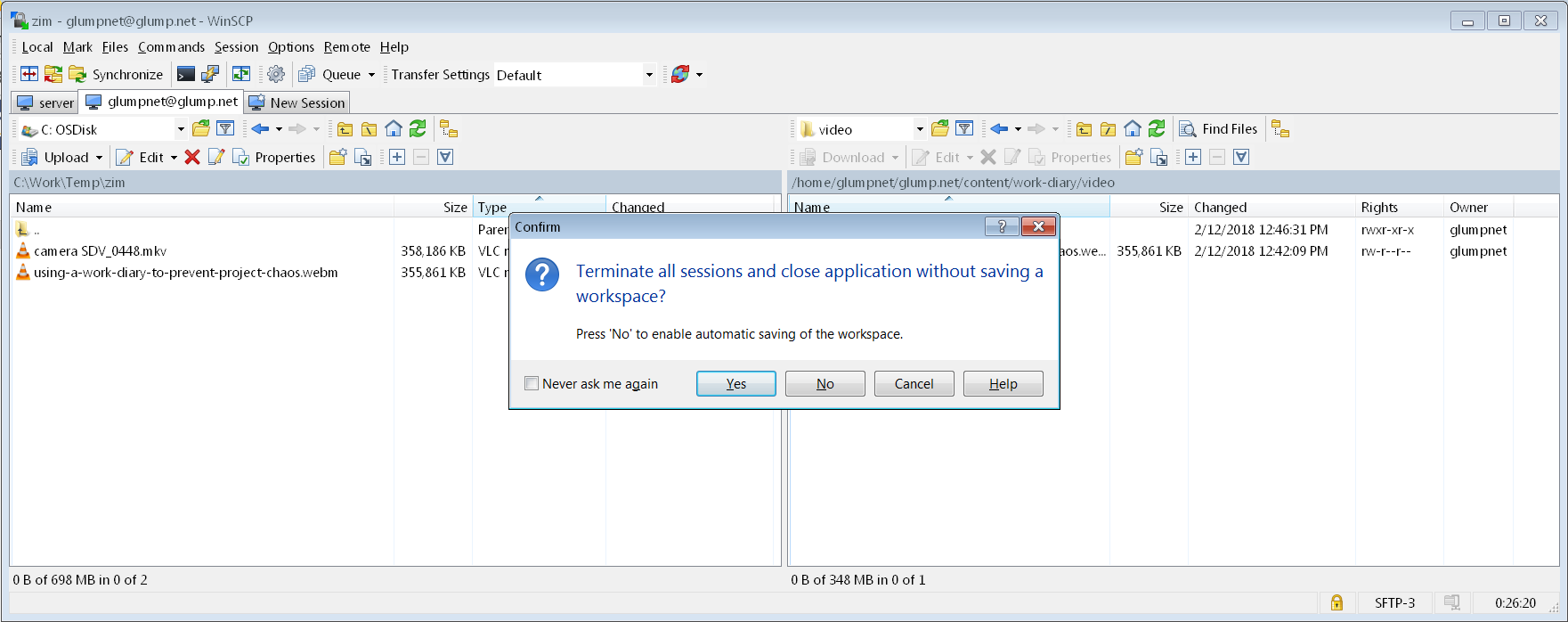Image resolution: width=1568 pixels, height=622 pixels.
Task: Switch to the server session tab
Action: point(46,102)
